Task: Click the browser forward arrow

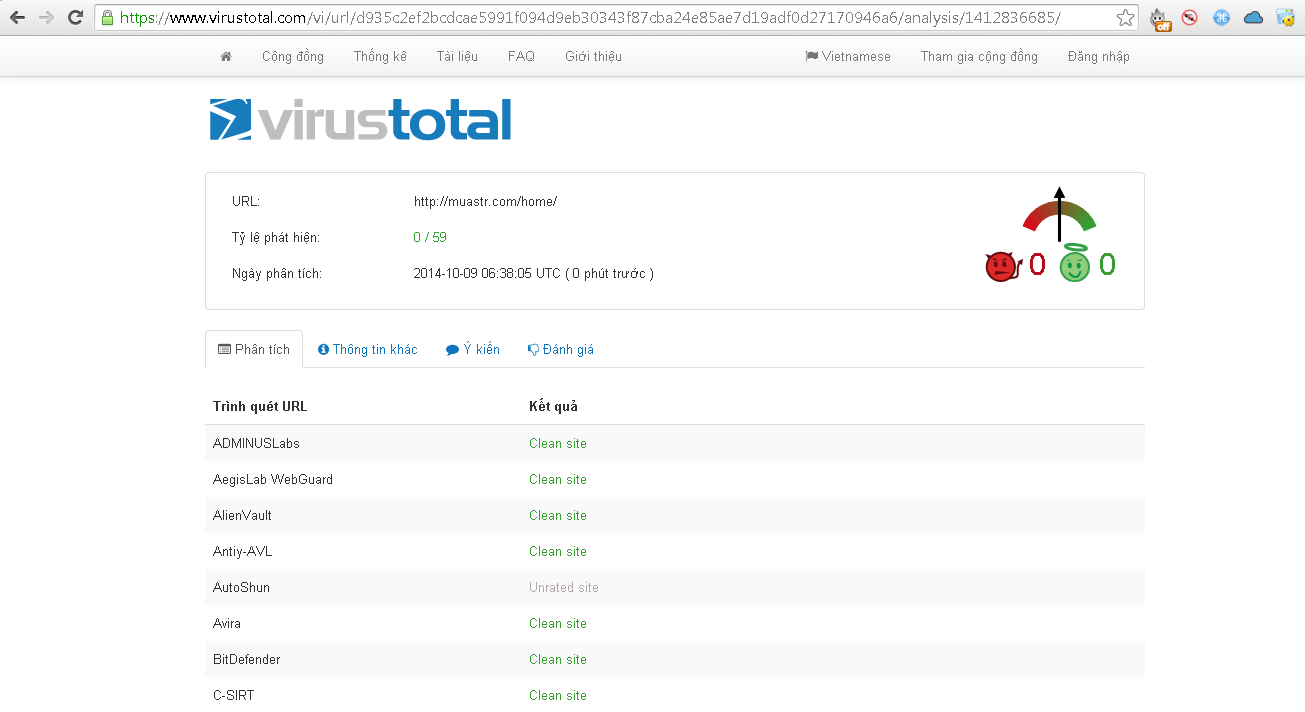Action: coord(46,17)
